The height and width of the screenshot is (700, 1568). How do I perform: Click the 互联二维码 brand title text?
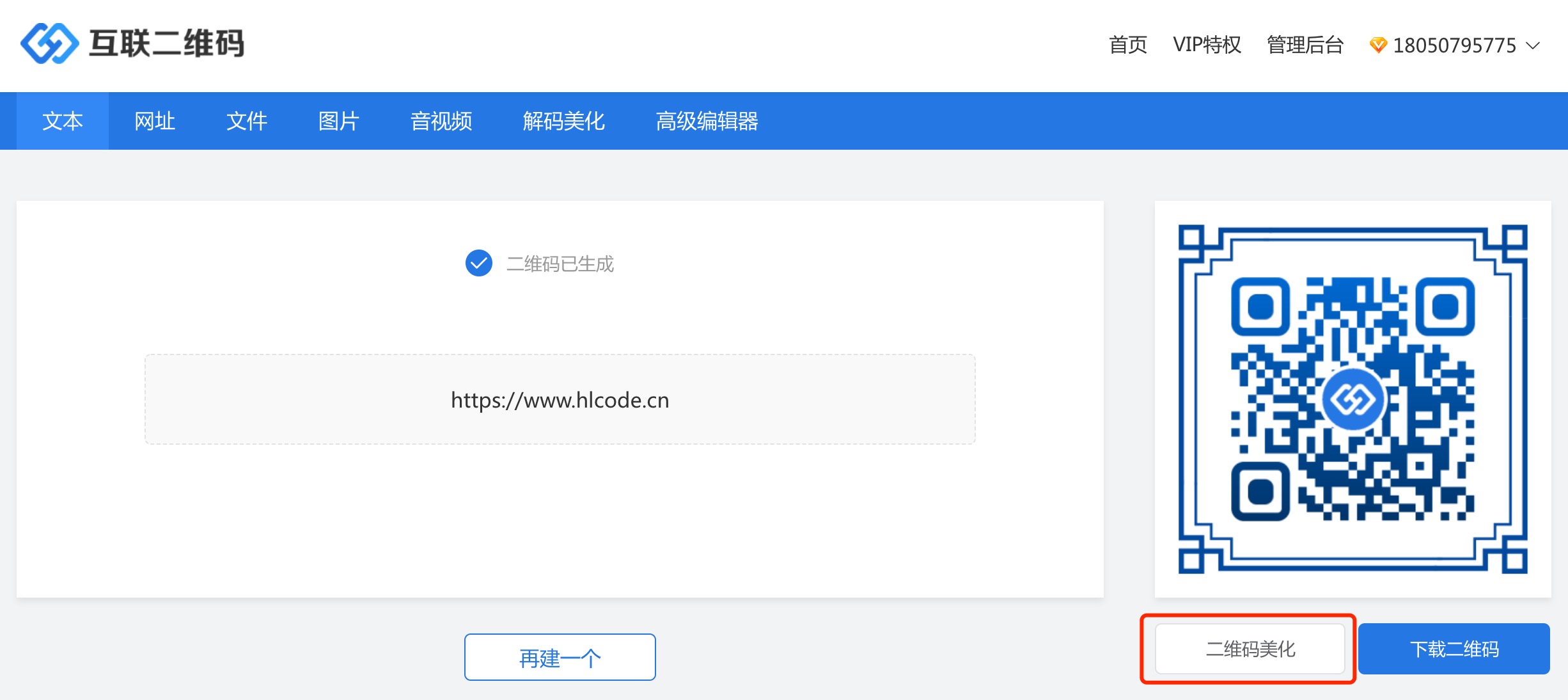tap(166, 44)
